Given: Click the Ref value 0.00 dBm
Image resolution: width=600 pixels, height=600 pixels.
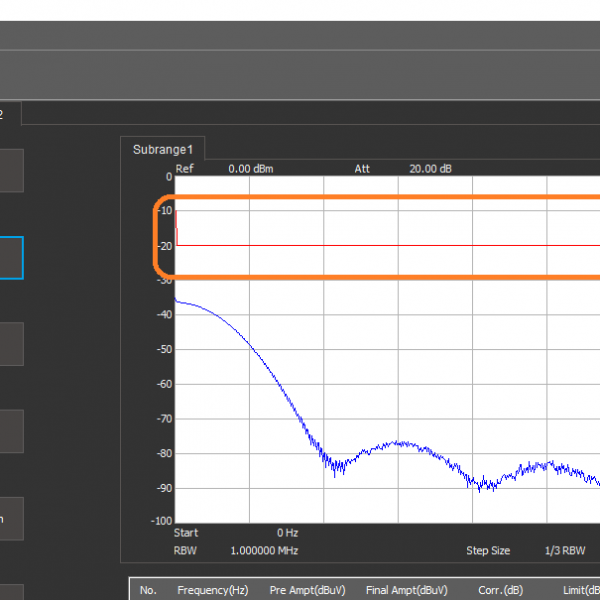Looking at the screenshot, I should [250, 169].
